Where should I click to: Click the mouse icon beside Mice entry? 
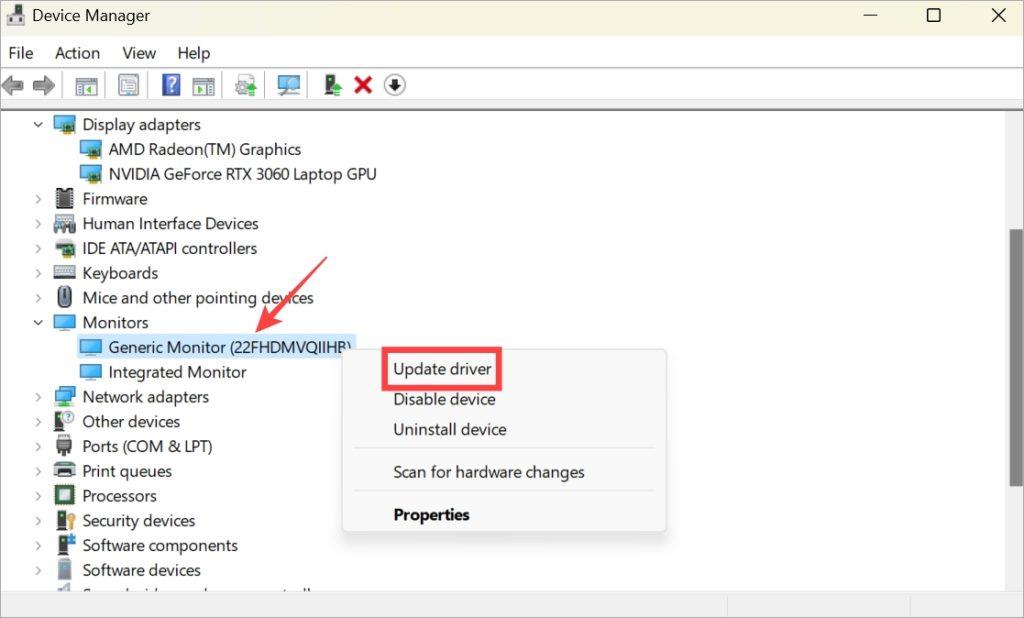point(65,297)
